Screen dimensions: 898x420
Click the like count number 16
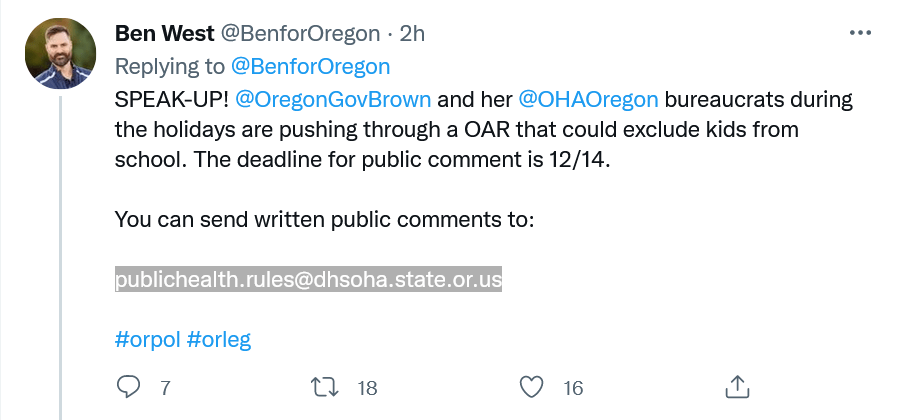coord(573,388)
